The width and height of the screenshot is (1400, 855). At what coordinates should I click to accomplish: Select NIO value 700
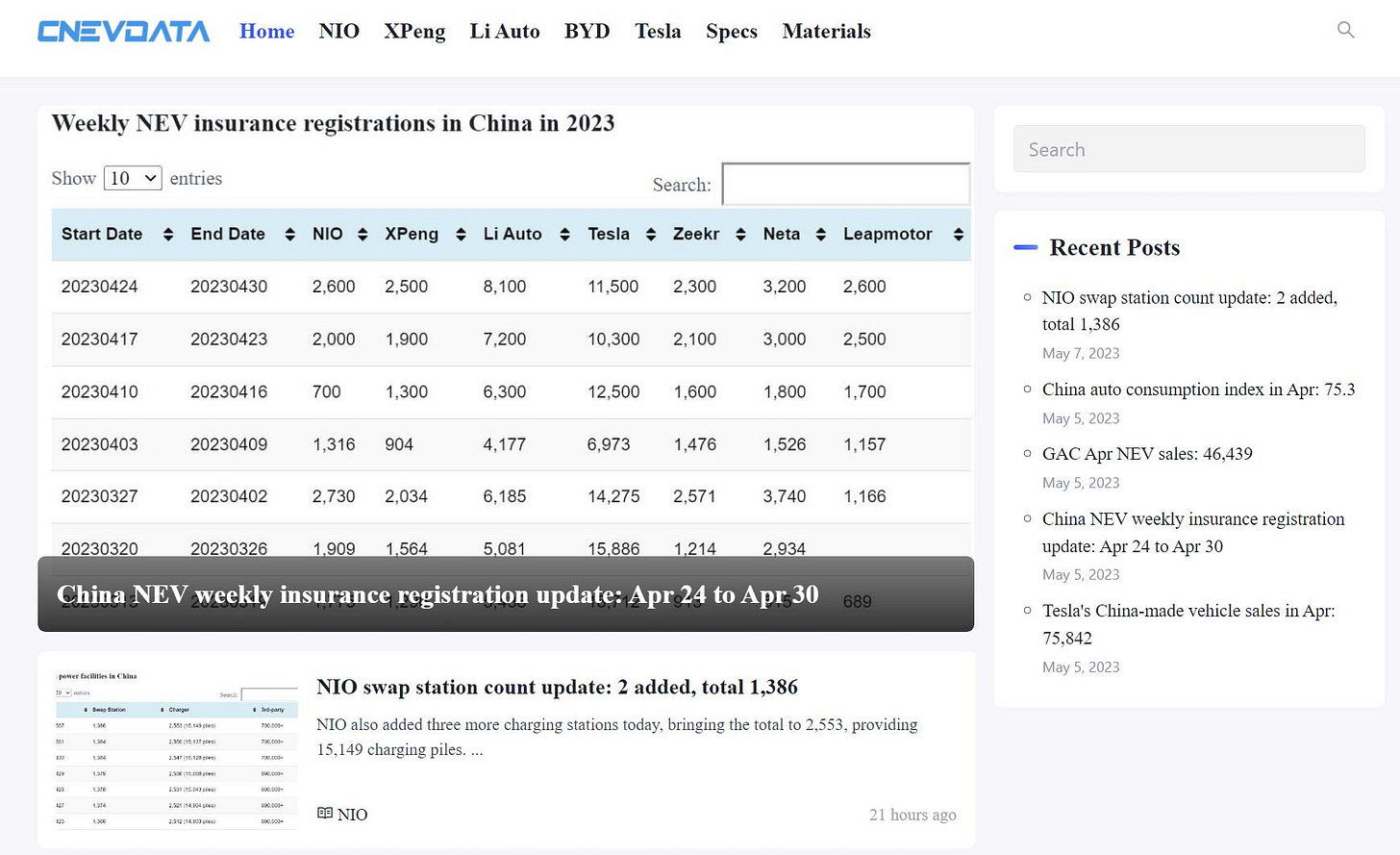327,391
